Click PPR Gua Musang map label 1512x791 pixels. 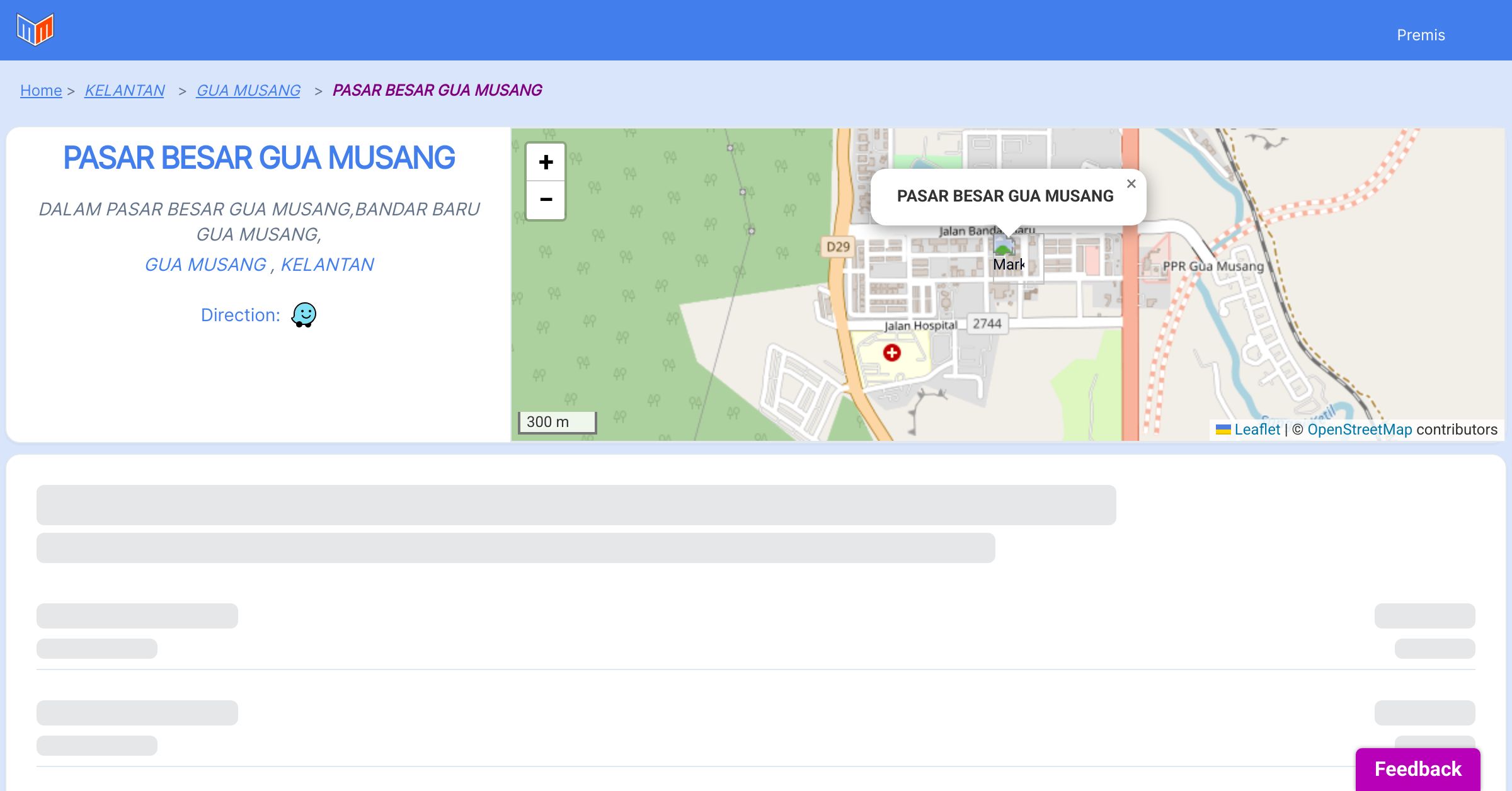1213,266
